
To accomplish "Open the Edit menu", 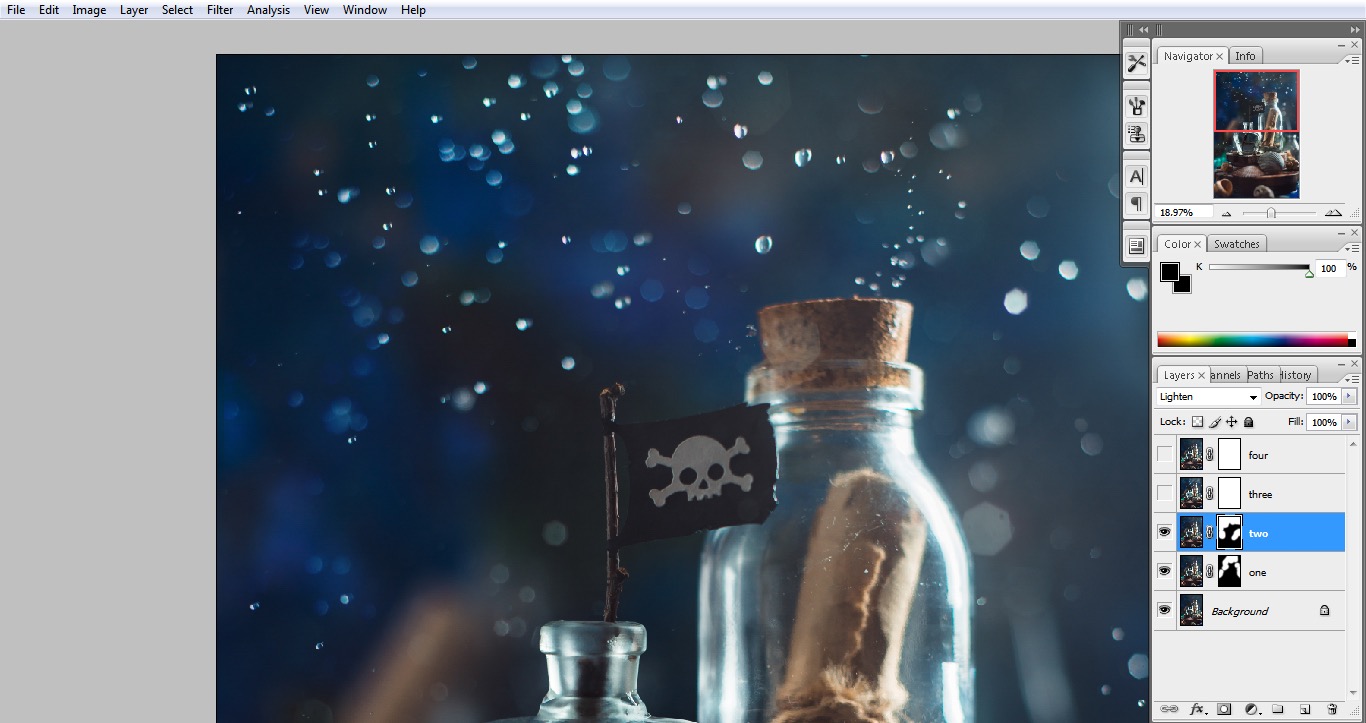I will (49, 10).
